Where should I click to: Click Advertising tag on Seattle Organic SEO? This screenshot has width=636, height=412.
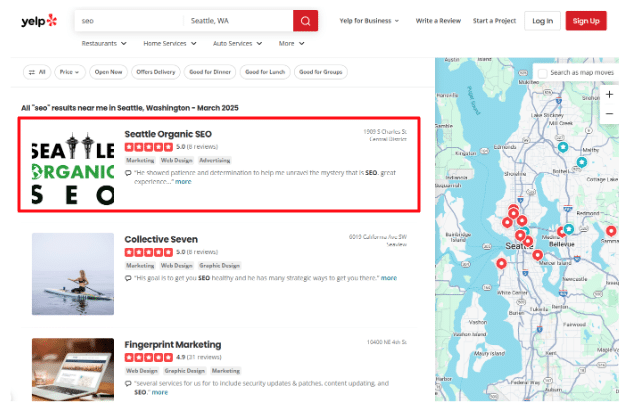pyautogui.click(x=215, y=161)
